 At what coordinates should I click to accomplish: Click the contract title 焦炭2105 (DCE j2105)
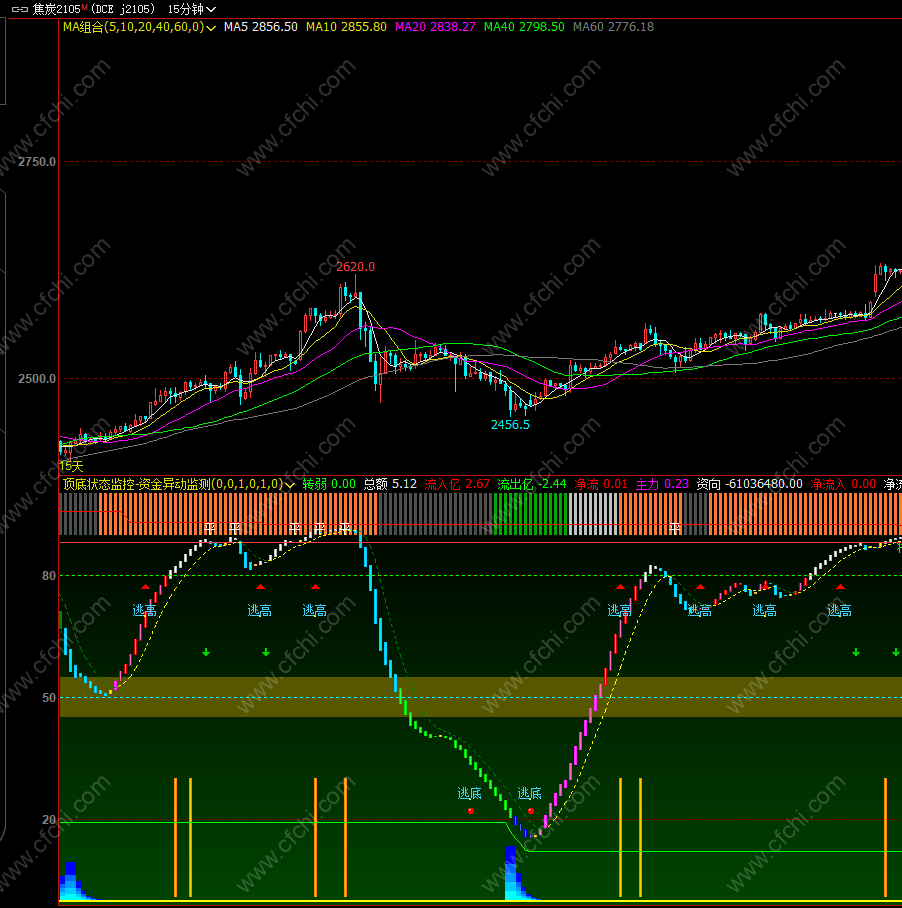[94, 9]
